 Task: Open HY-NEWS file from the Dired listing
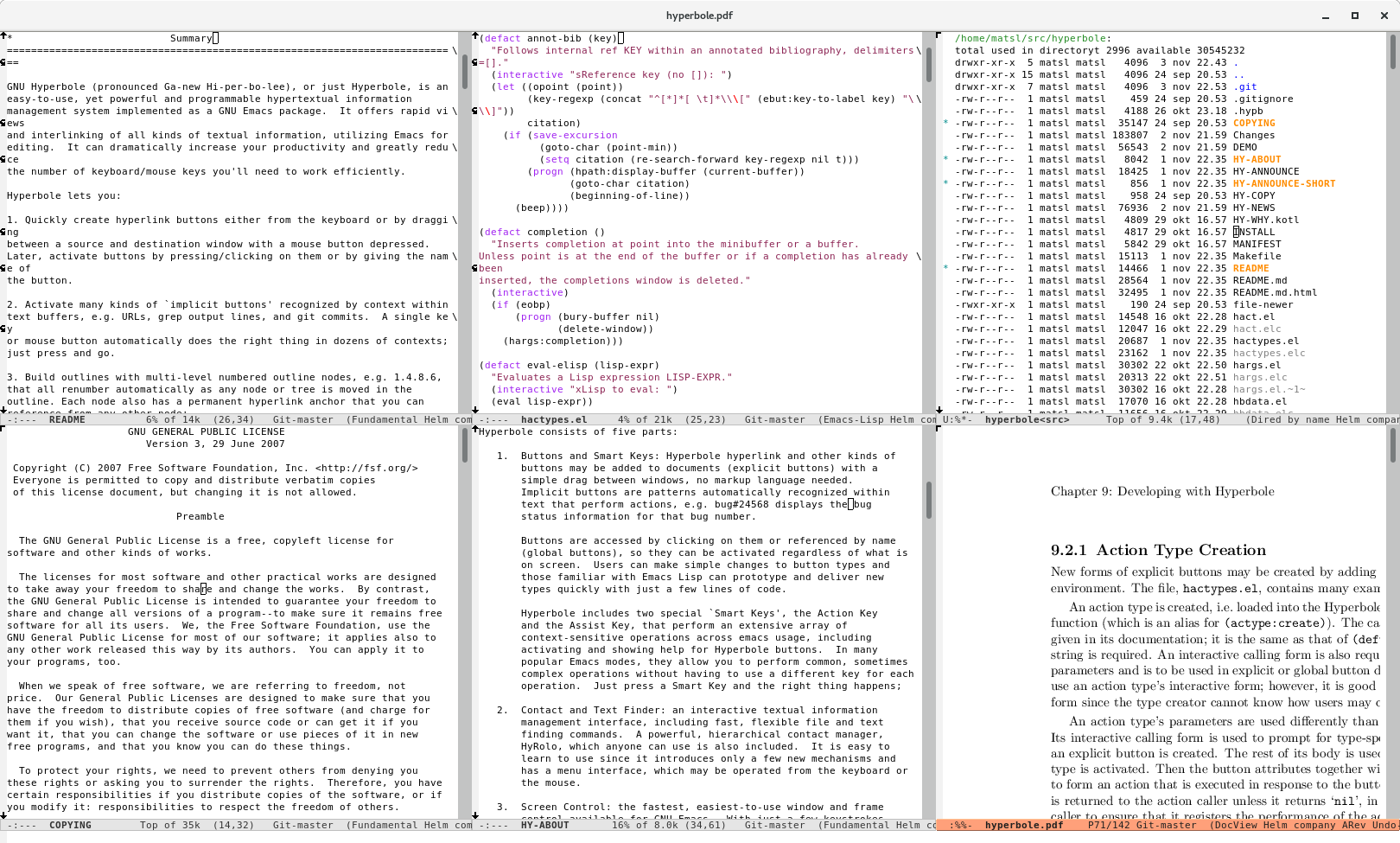click(x=1253, y=208)
